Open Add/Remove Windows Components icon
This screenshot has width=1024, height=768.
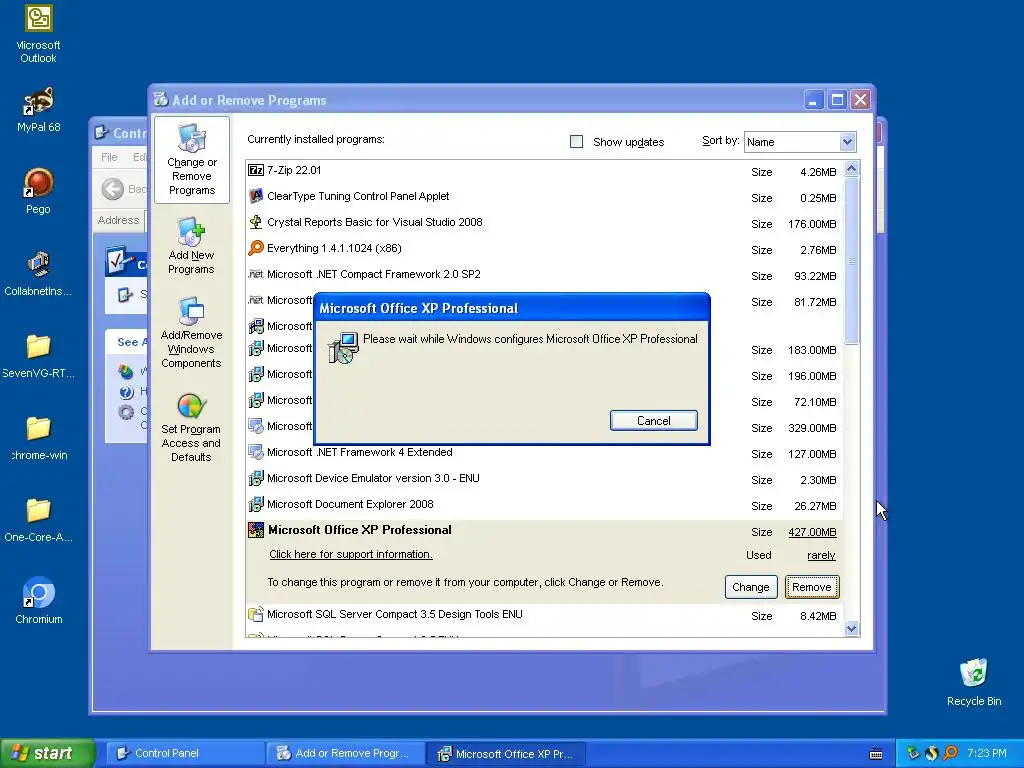click(191, 332)
